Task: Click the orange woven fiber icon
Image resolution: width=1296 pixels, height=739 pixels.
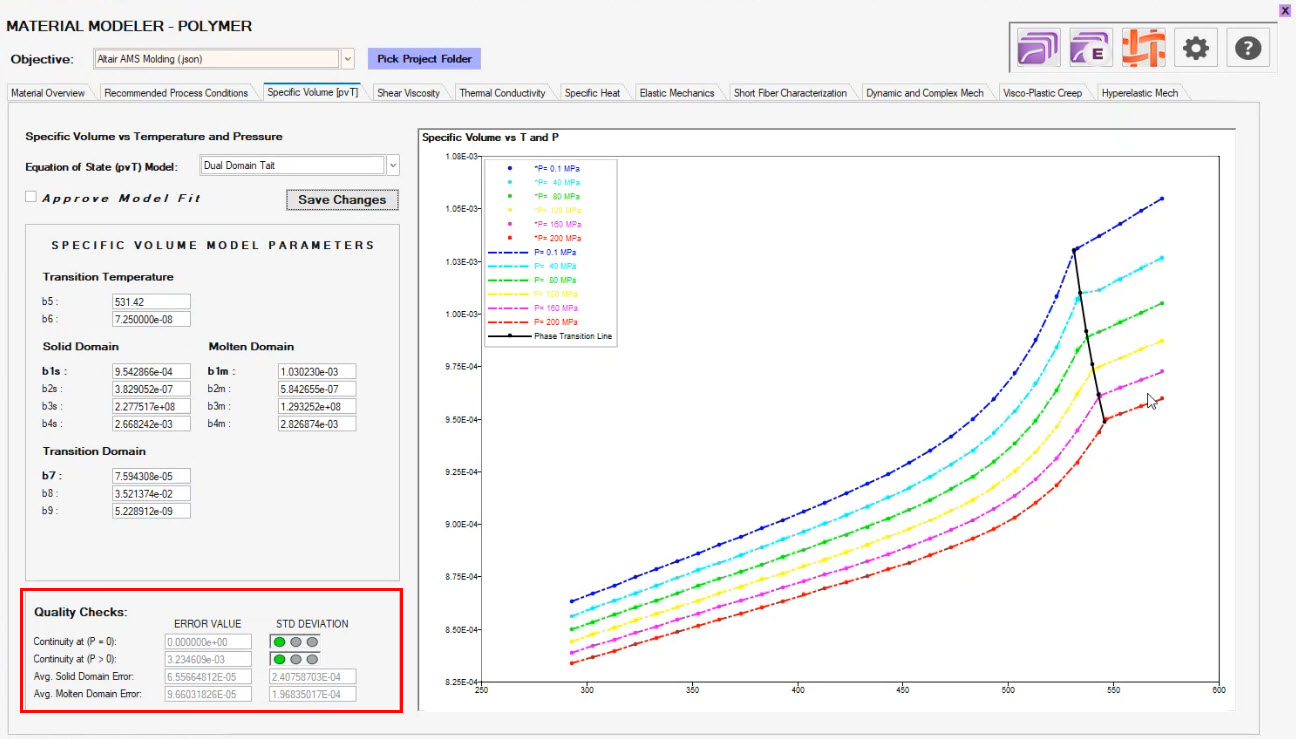Action: 1143,48
